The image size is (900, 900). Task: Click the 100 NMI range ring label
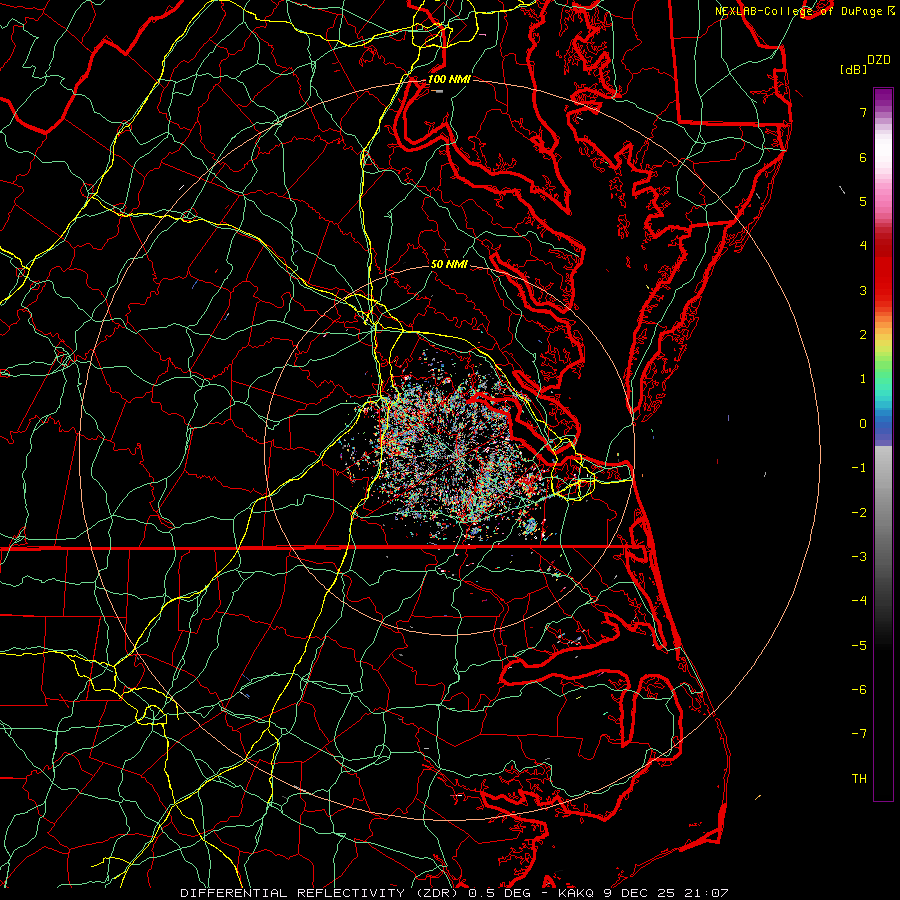coord(449,79)
